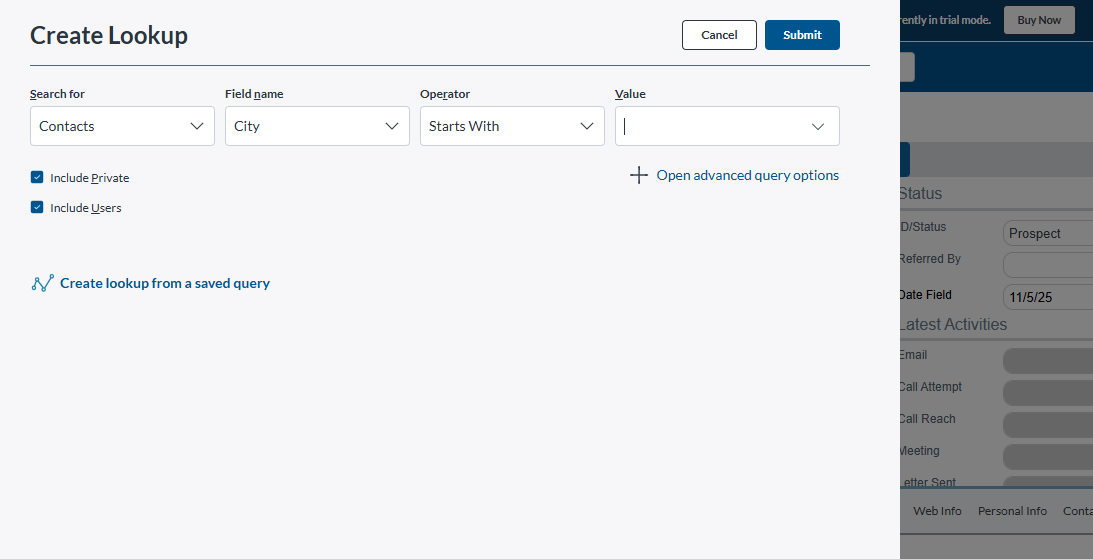Open the Operator Starts With dropdown
Image resolution: width=1093 pixels, height=559 pixels.
[x=512, y=126]
